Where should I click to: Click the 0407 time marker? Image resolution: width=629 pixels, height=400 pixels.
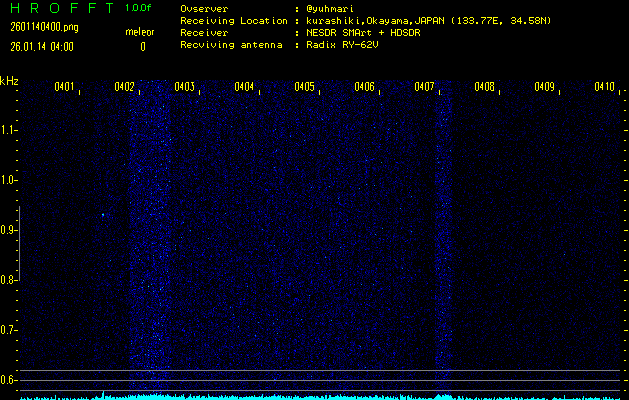[x=424, y=87]
